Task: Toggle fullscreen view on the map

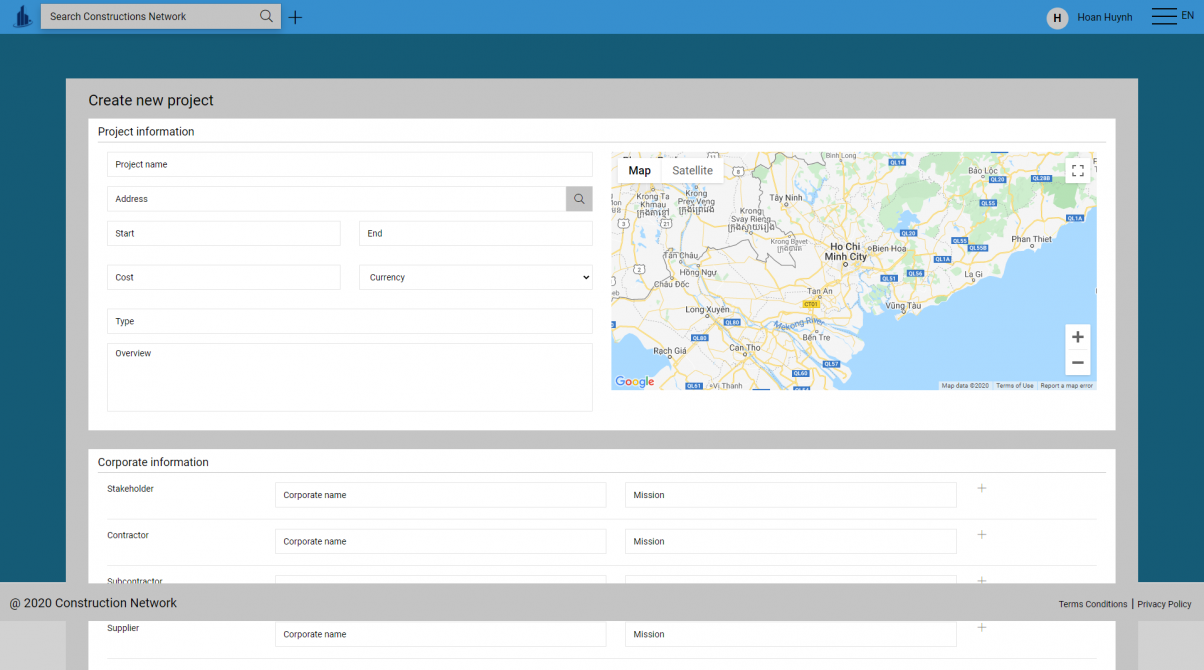Action: click(x=1077, y=171)
